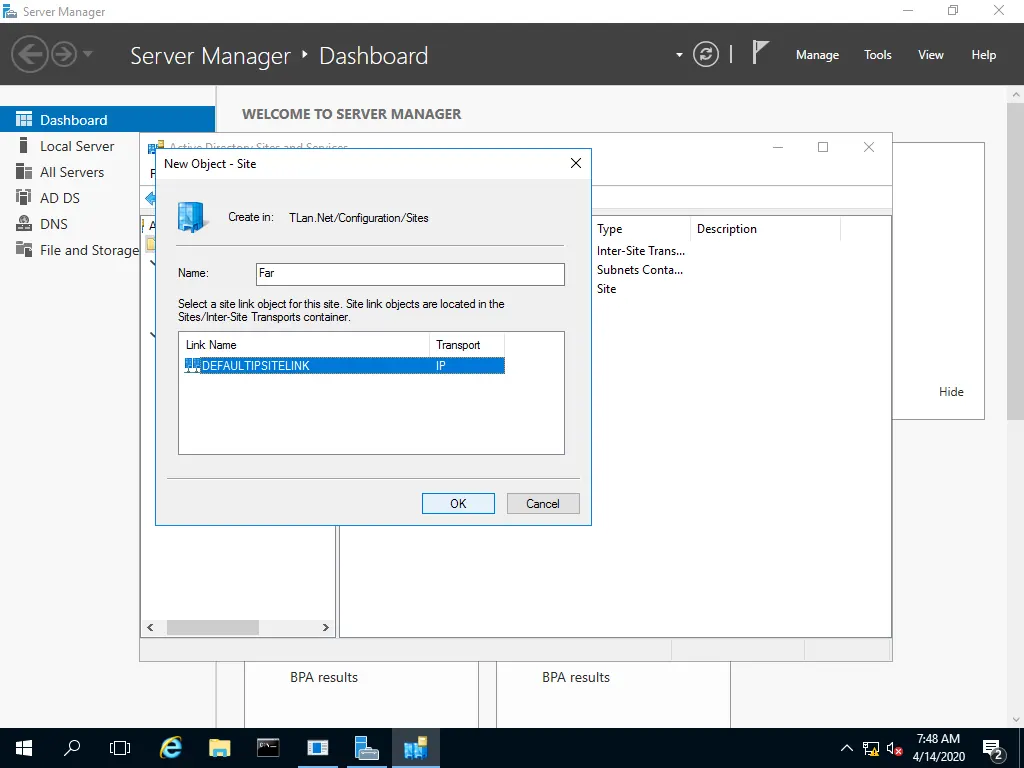Switch to Server Manager taskbar icon

pyautogui.click(x=366, y=748)
